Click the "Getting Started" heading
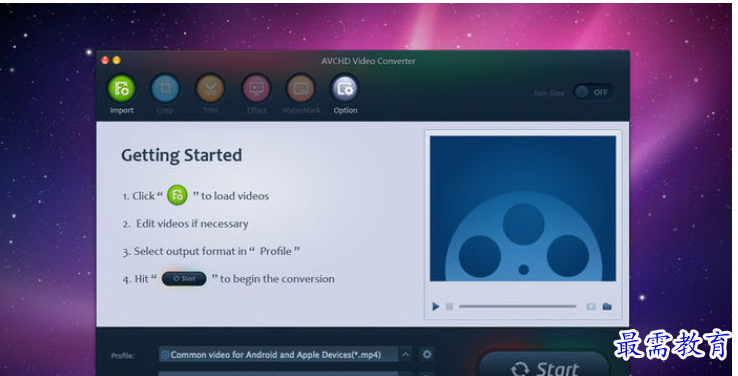The height and width of the screenshot is (376, 738). pyautogui.click(x=182, y=156)
